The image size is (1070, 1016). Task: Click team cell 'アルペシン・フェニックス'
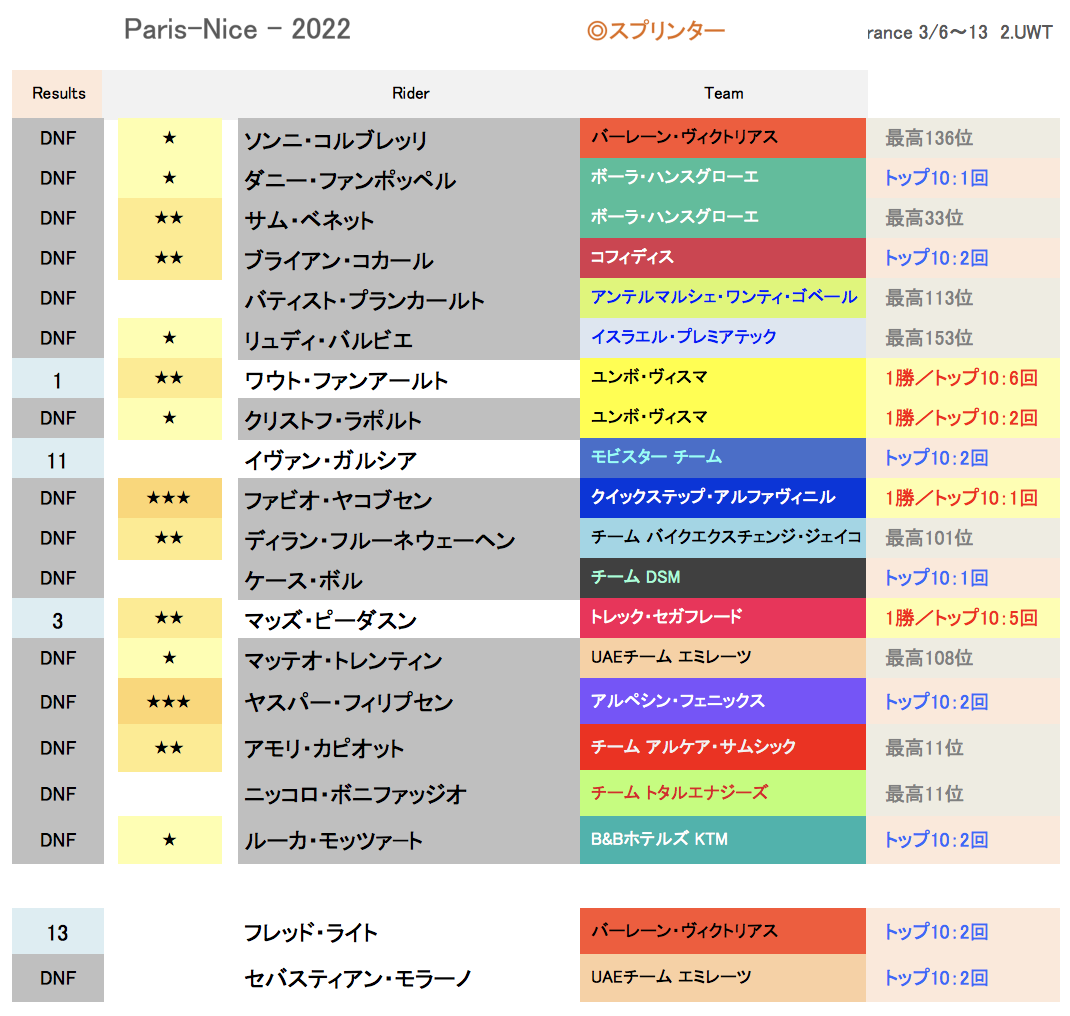[723, 701]
